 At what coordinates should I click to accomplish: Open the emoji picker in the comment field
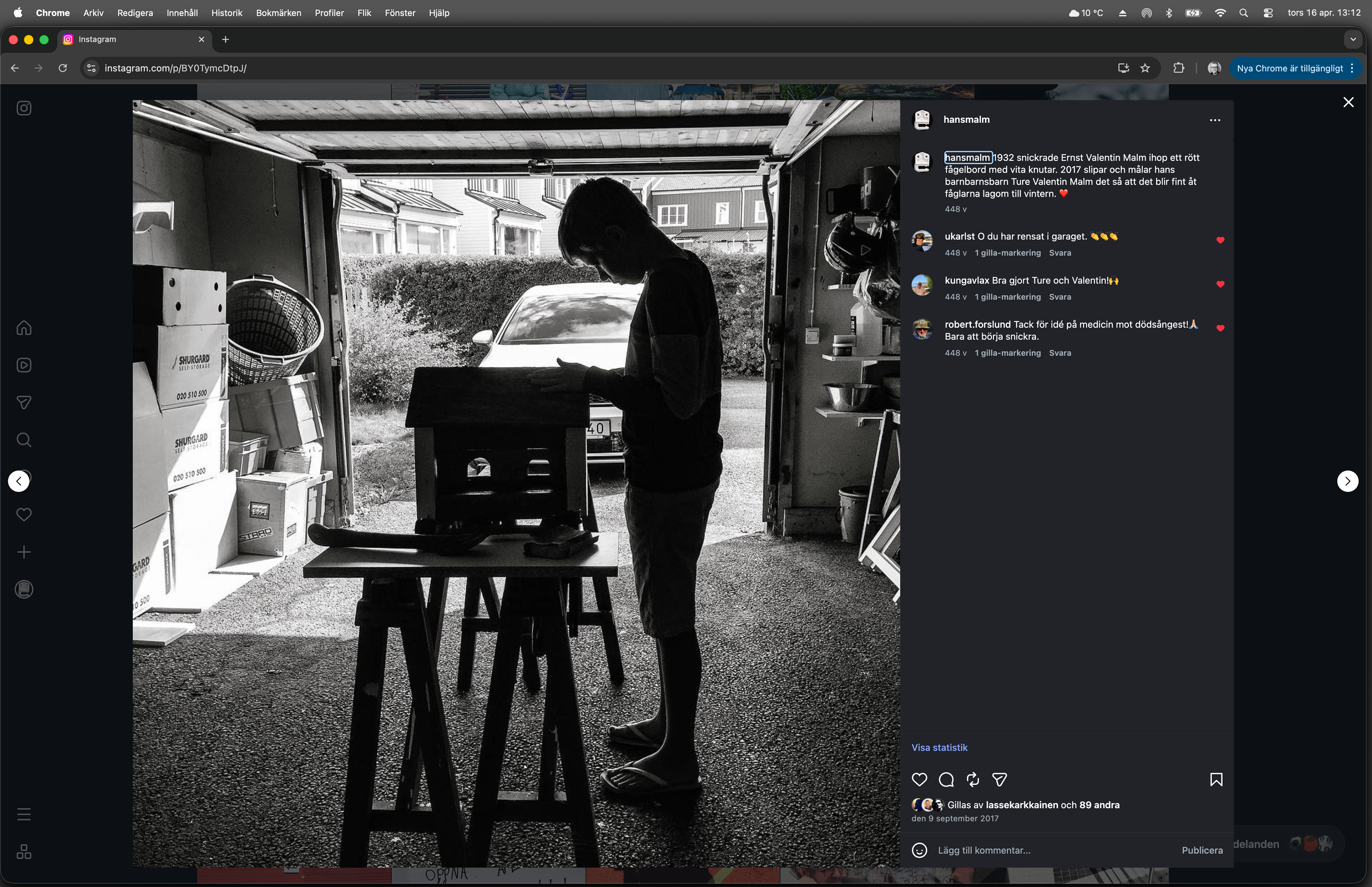coord(919,850)
